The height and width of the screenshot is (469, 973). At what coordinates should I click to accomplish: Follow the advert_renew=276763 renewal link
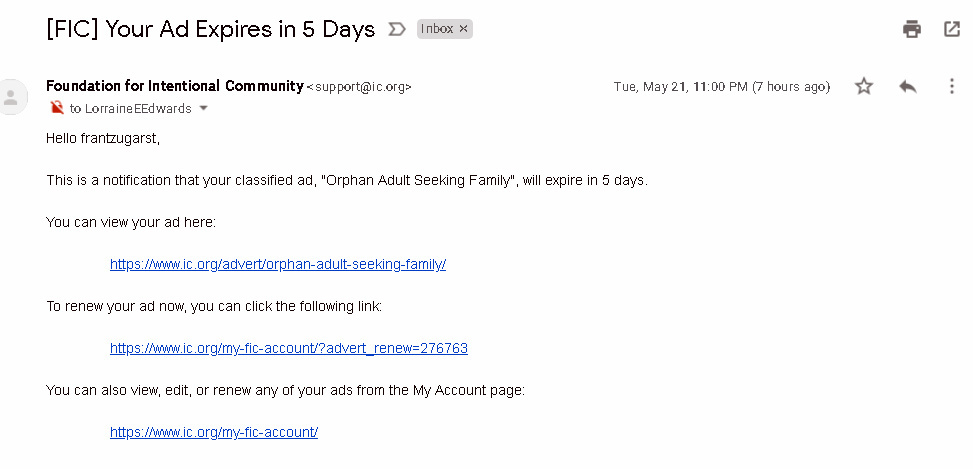[x=289, y=348]
